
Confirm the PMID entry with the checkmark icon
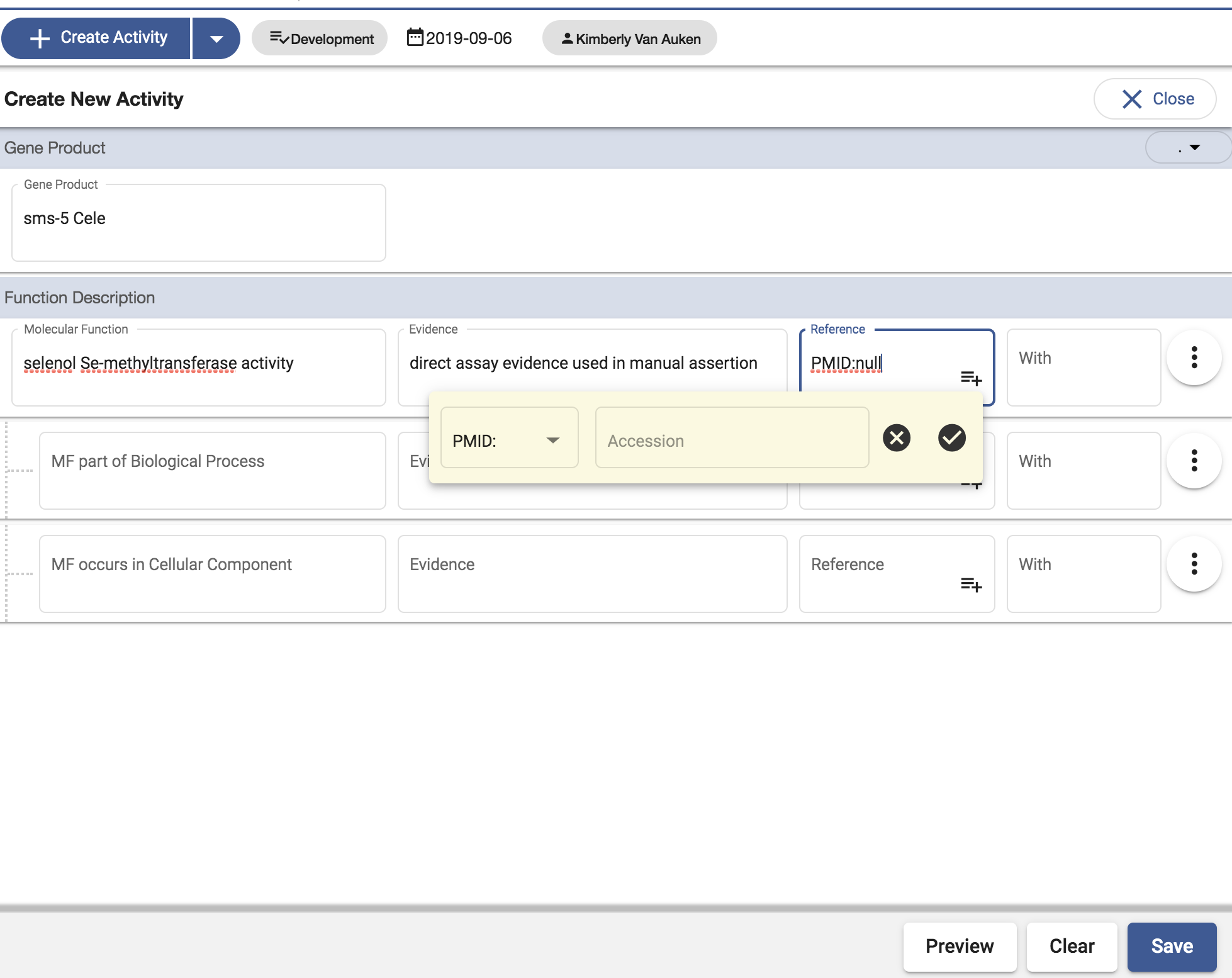point(951,437)
